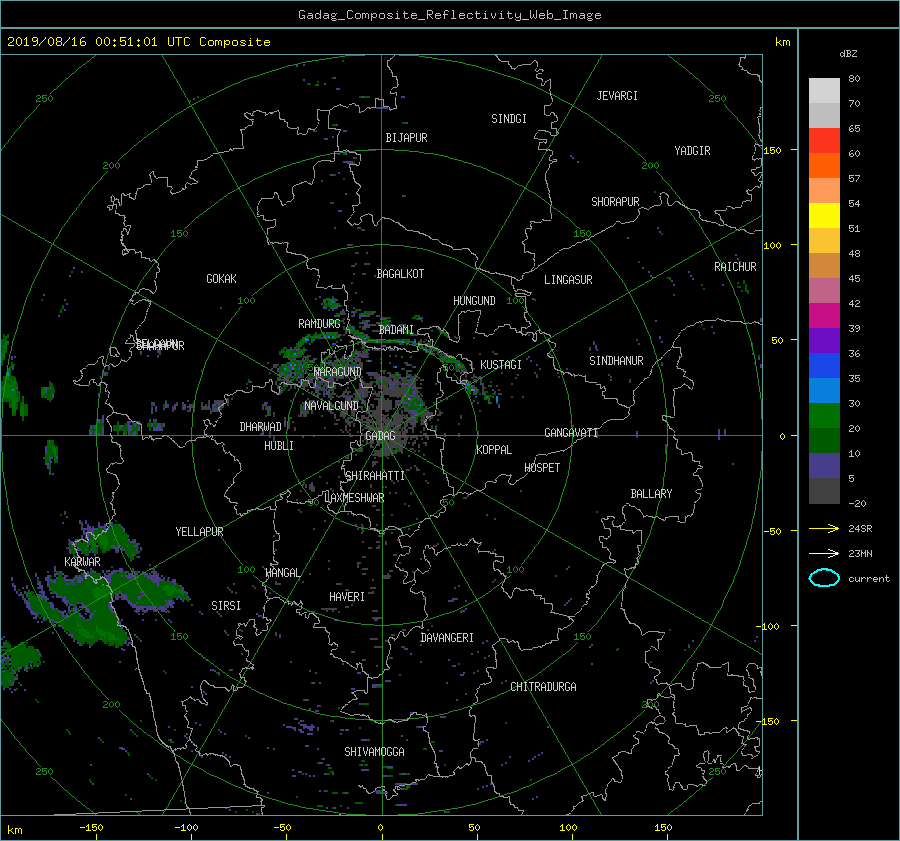Click the KUSTAGI city label
Viewport: 900px width, 841px height.
[x=501, y=365]
